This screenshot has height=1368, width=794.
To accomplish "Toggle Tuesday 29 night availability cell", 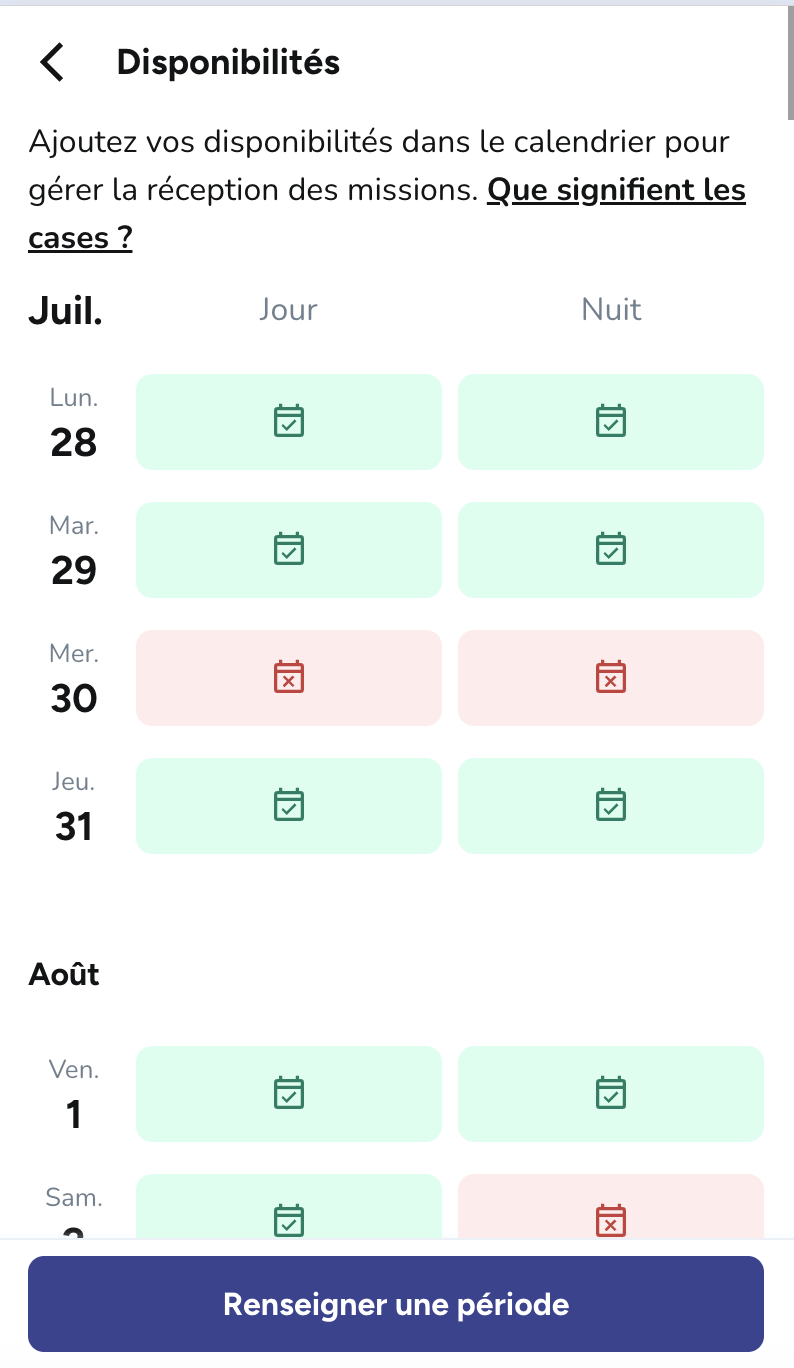I will [x=611, y=549].
